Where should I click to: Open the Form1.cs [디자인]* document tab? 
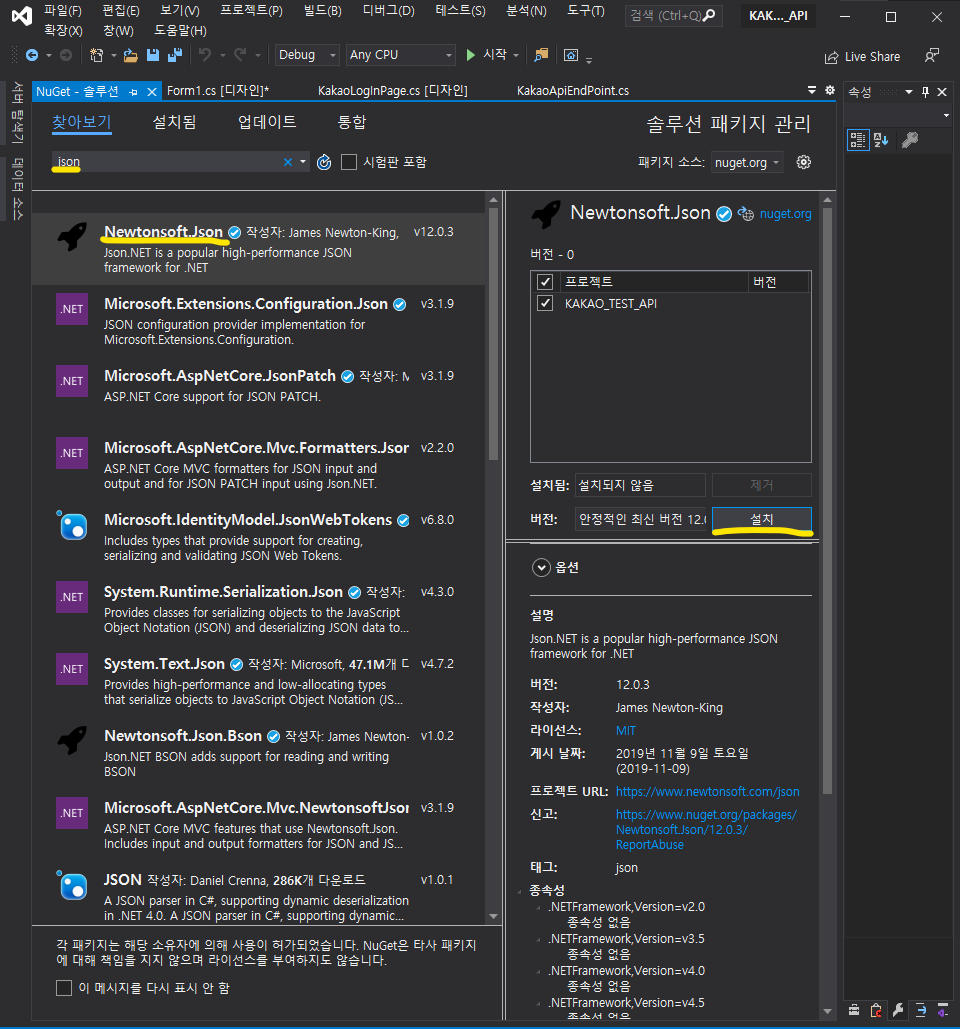[x=218, y=91]
